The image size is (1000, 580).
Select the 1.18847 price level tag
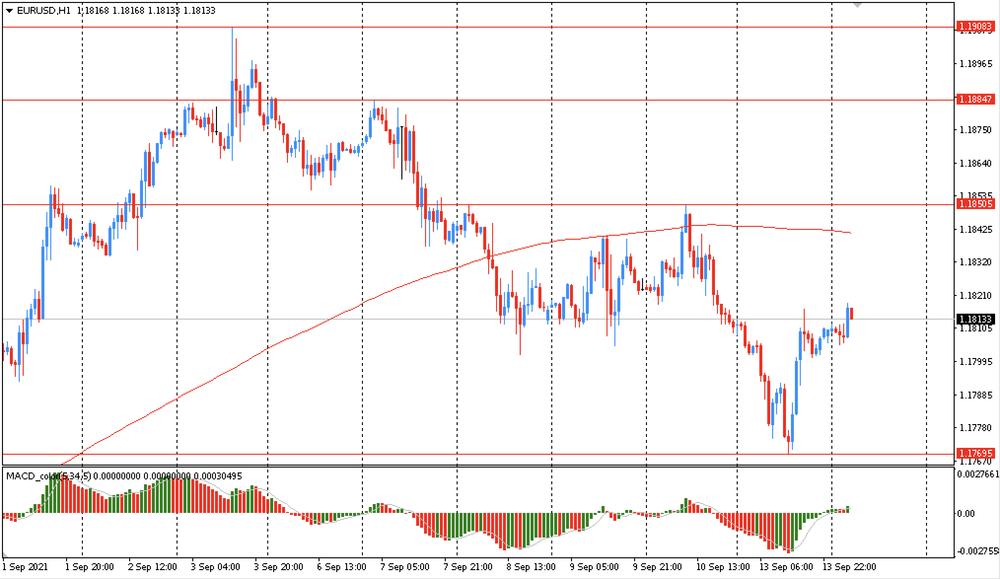click(974, 100)
